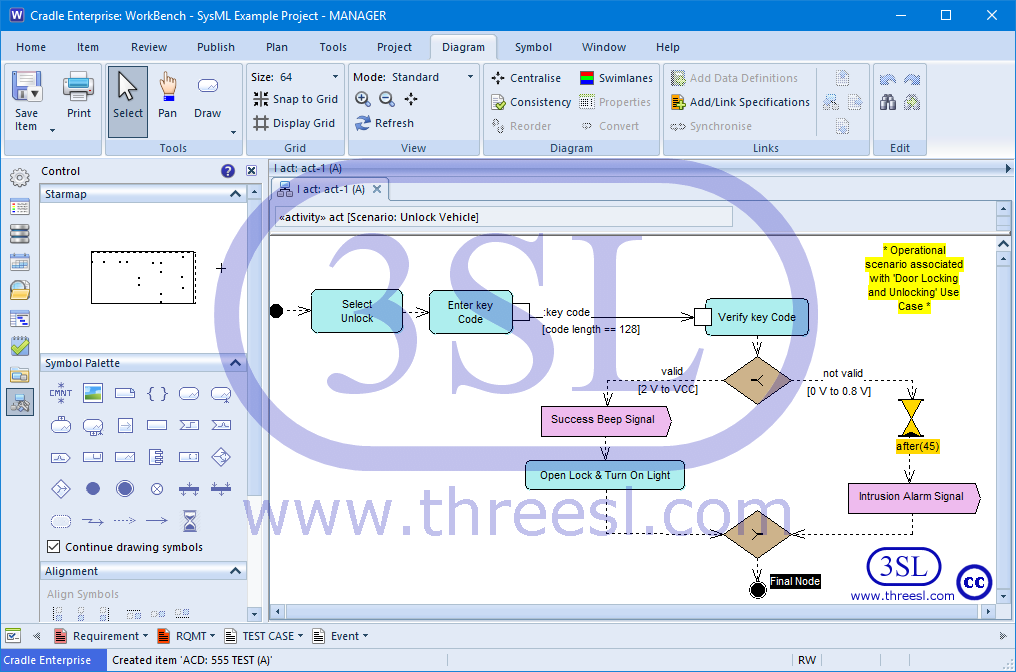Activate the Select arrow tool

tap(128, 101)
